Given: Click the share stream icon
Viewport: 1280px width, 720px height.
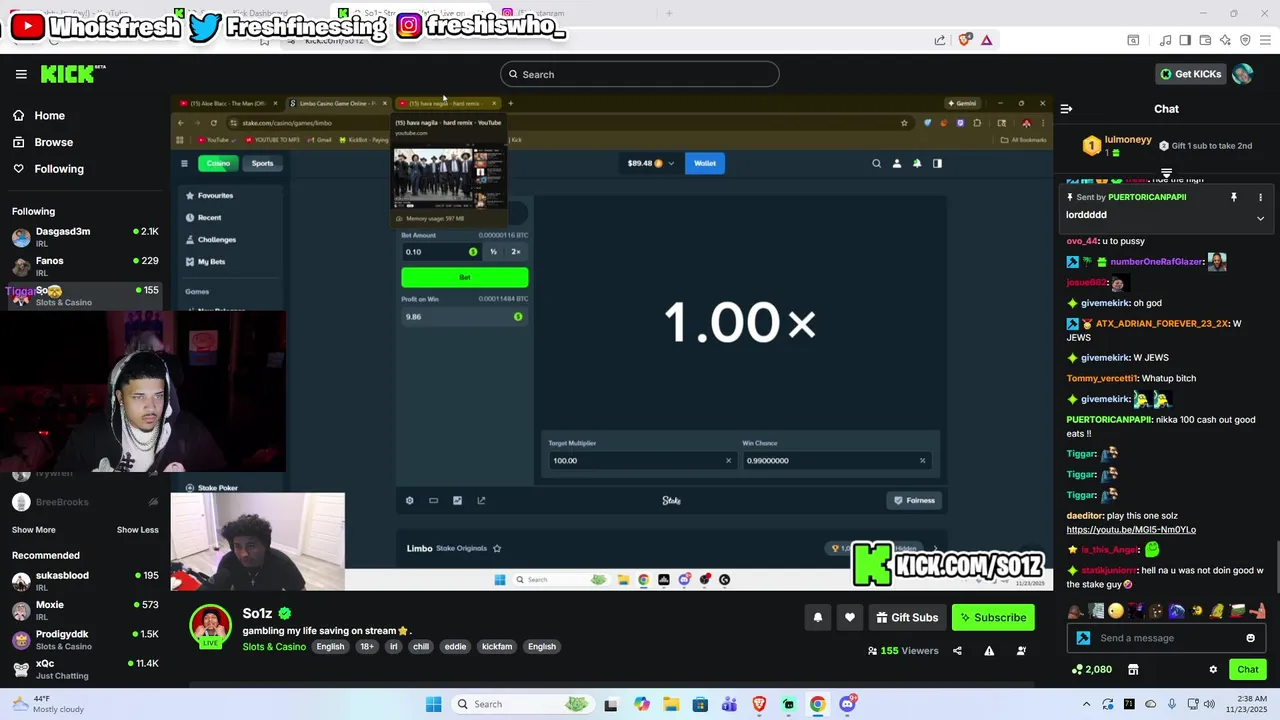Looking at the screenshot, I should coord(957,651).
